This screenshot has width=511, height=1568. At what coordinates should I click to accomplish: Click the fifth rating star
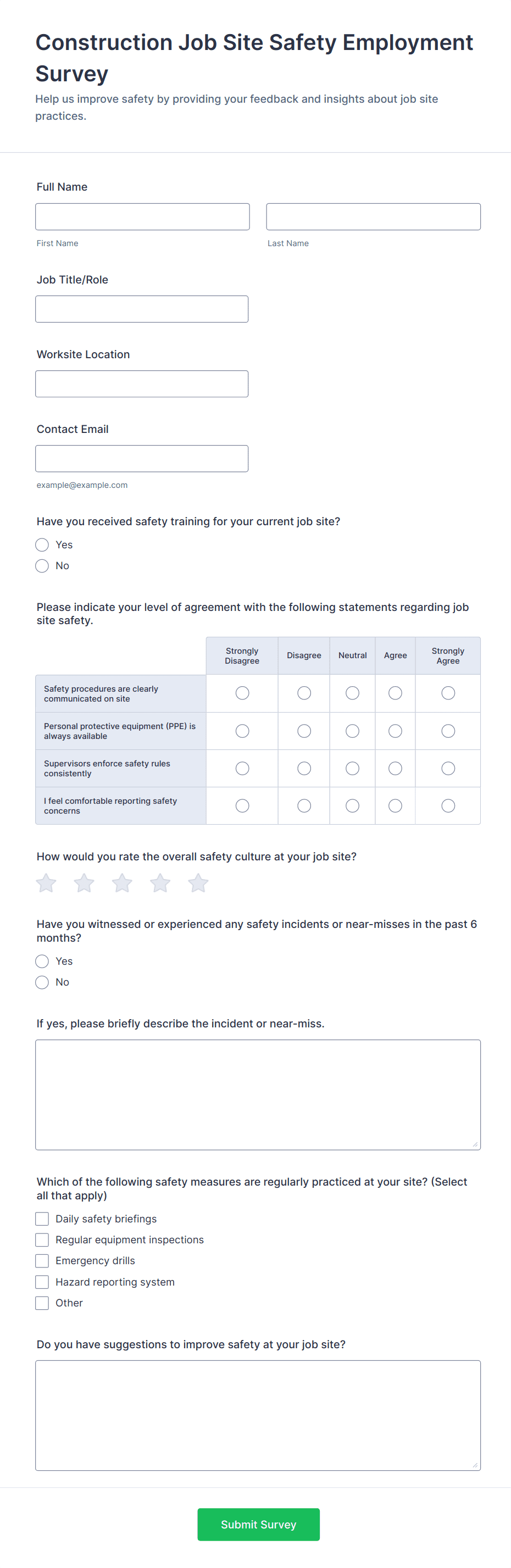tap(198, 882)
